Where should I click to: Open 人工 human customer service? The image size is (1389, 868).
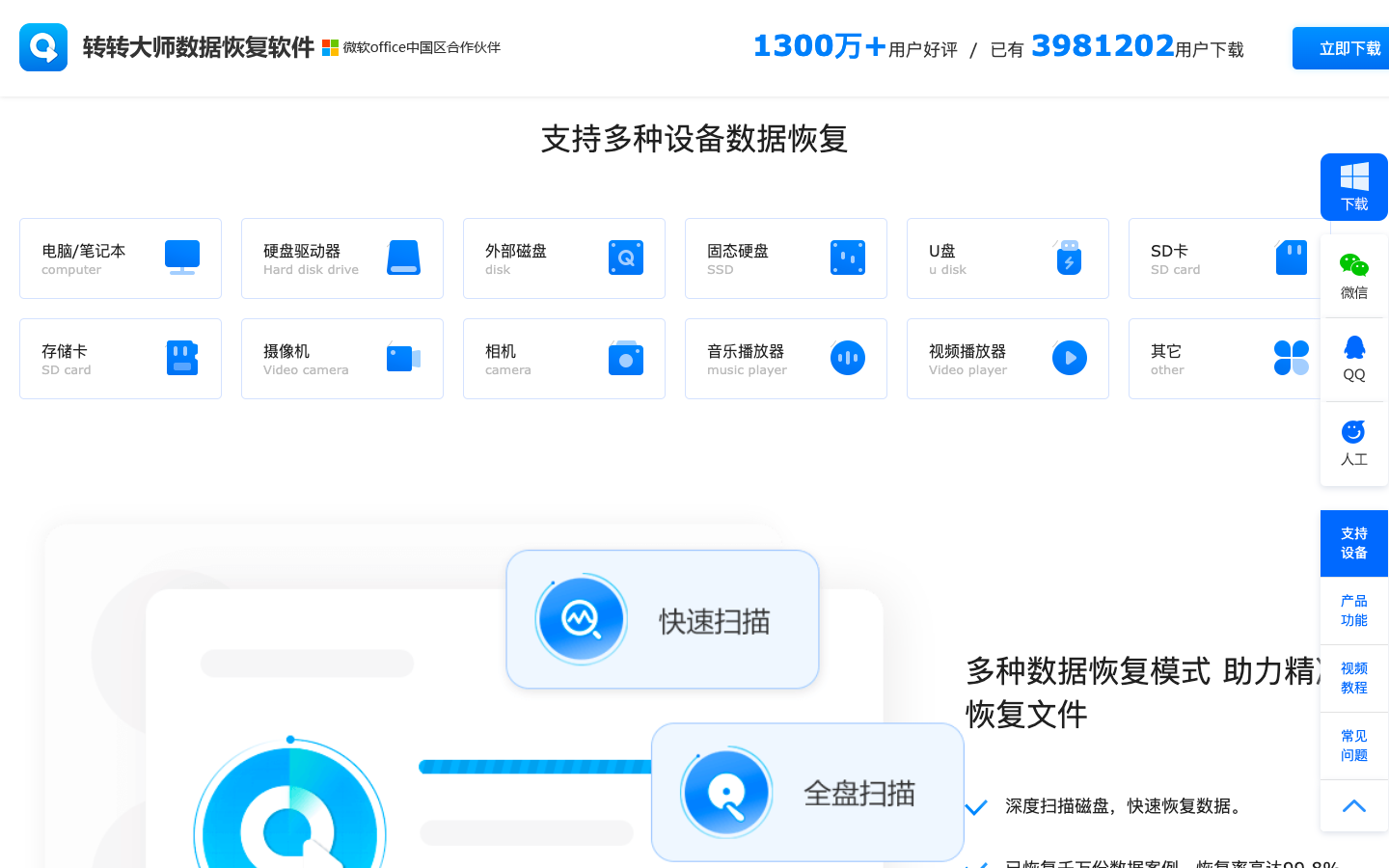(1353, 443)
